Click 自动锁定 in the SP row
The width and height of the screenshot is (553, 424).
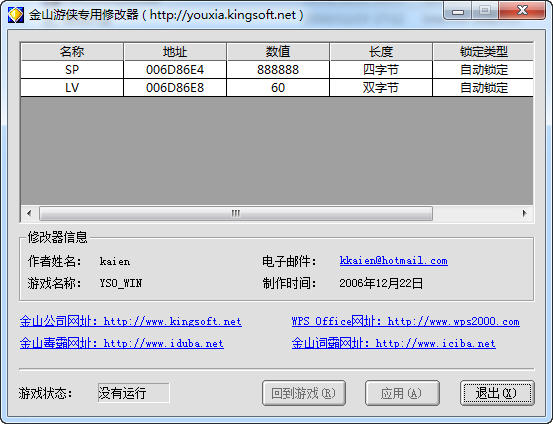pos(483,69)
